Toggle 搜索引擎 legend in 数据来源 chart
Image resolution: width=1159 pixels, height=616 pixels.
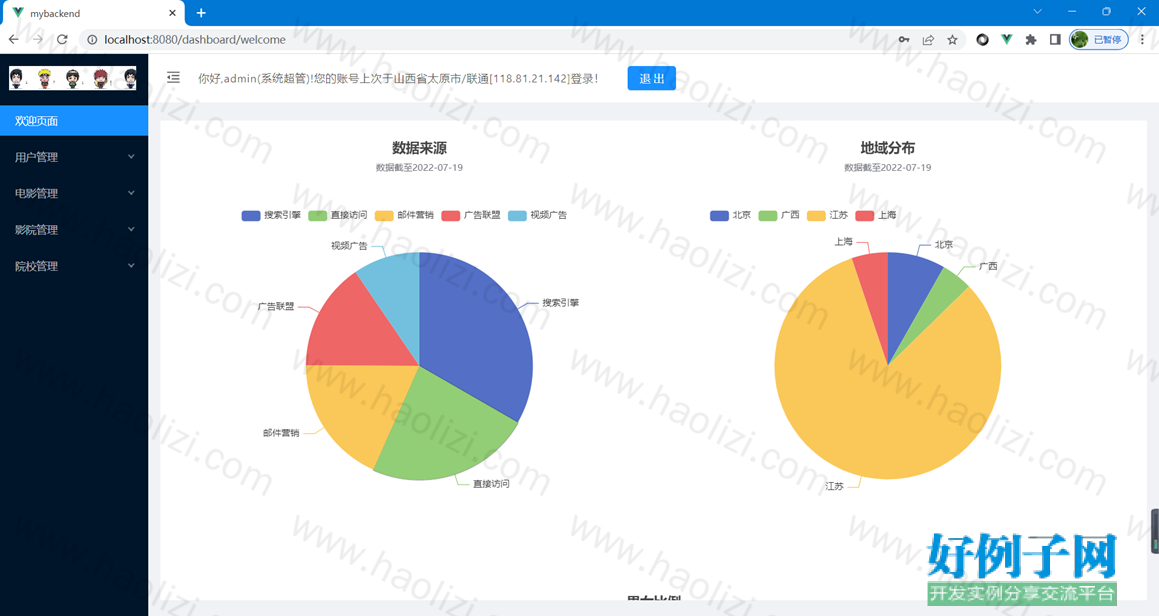pyautogui.click(x=271, y=215)
